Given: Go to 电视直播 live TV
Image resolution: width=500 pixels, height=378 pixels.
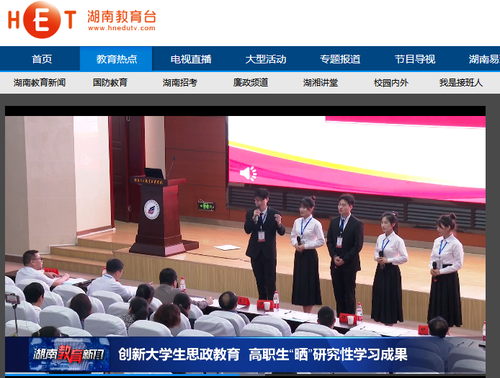Looking at the screenshot, I should click(x=191, y=59).
